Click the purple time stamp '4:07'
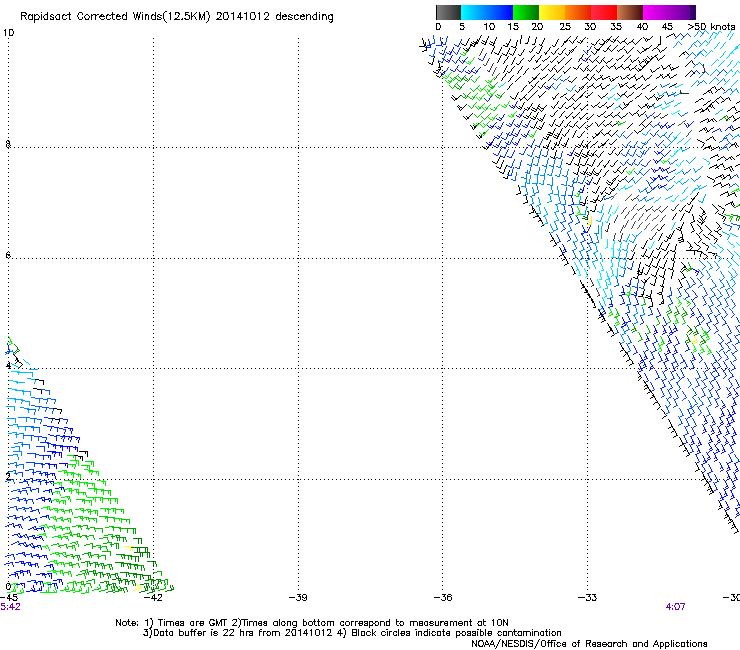The height and width of the screenshot is (650, 740). click(x=675, y=607)
